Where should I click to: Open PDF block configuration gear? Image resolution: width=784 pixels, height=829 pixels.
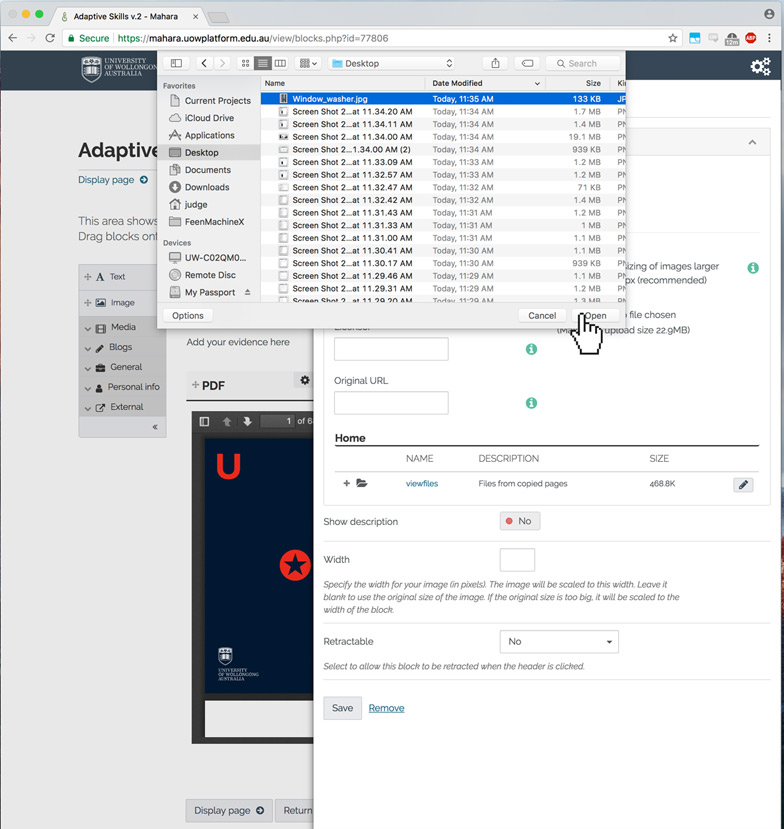pyautogui.click(x=305, y=380)
